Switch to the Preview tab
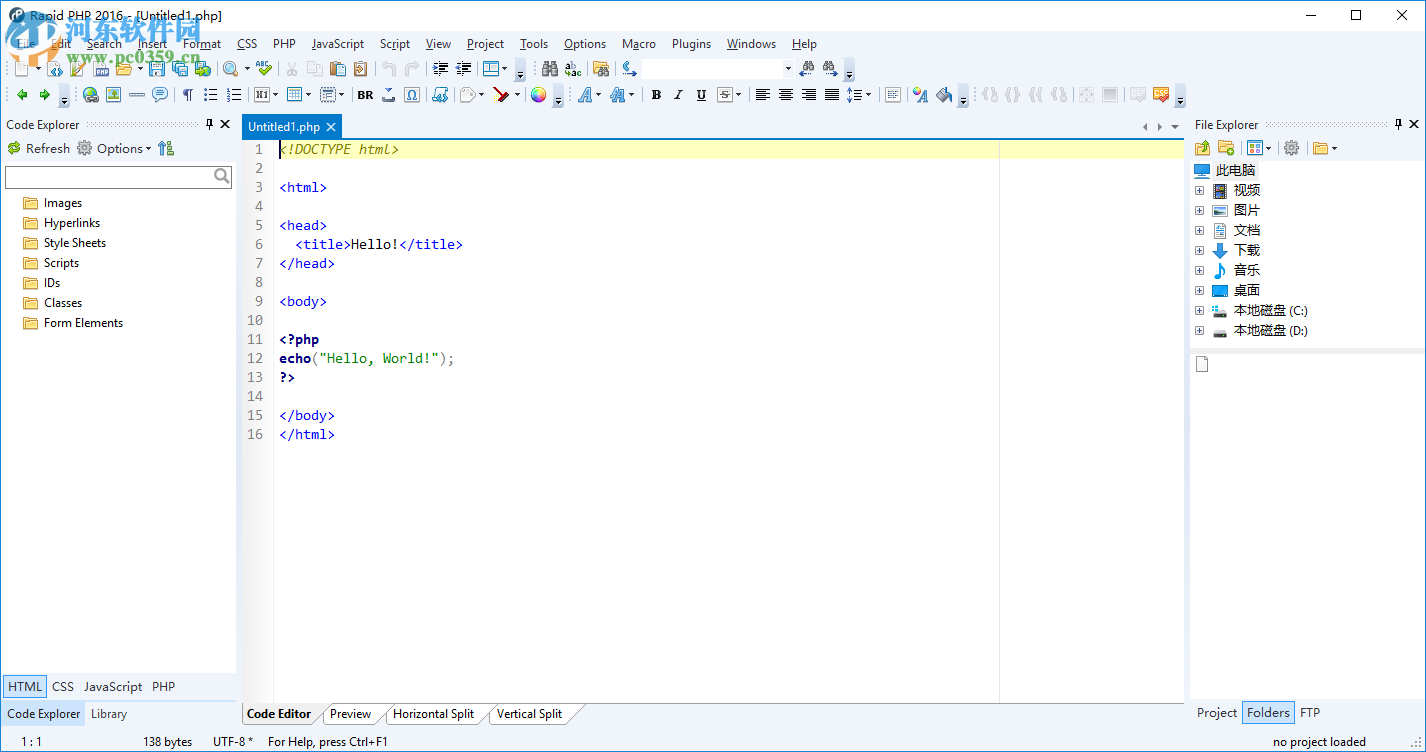 tap(350, 714)
